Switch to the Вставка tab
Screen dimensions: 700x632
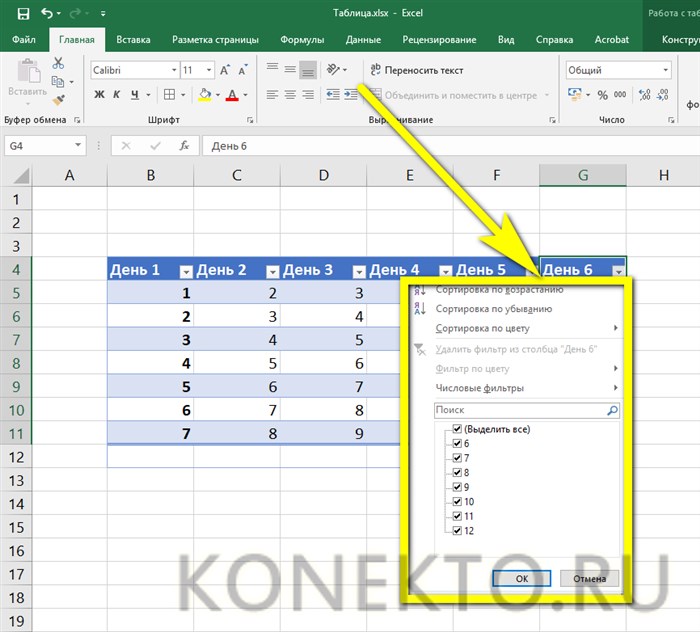tap(133, 40)
